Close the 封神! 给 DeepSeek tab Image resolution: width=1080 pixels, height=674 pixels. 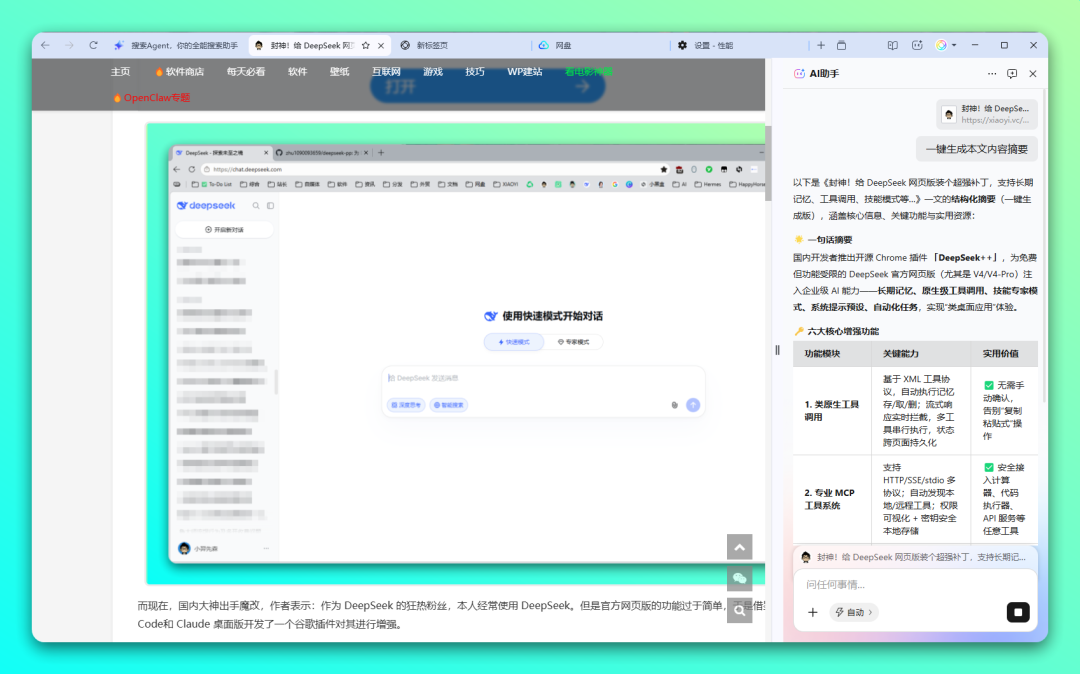click(x=381, y=45)
